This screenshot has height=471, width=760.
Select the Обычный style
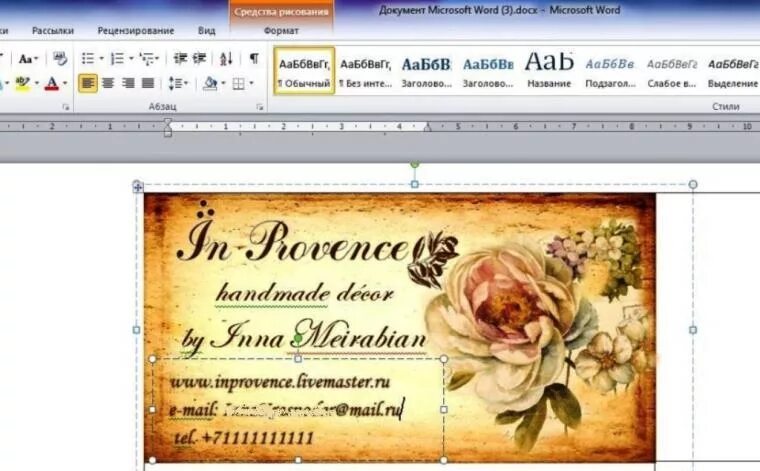(x=304, y=71)
